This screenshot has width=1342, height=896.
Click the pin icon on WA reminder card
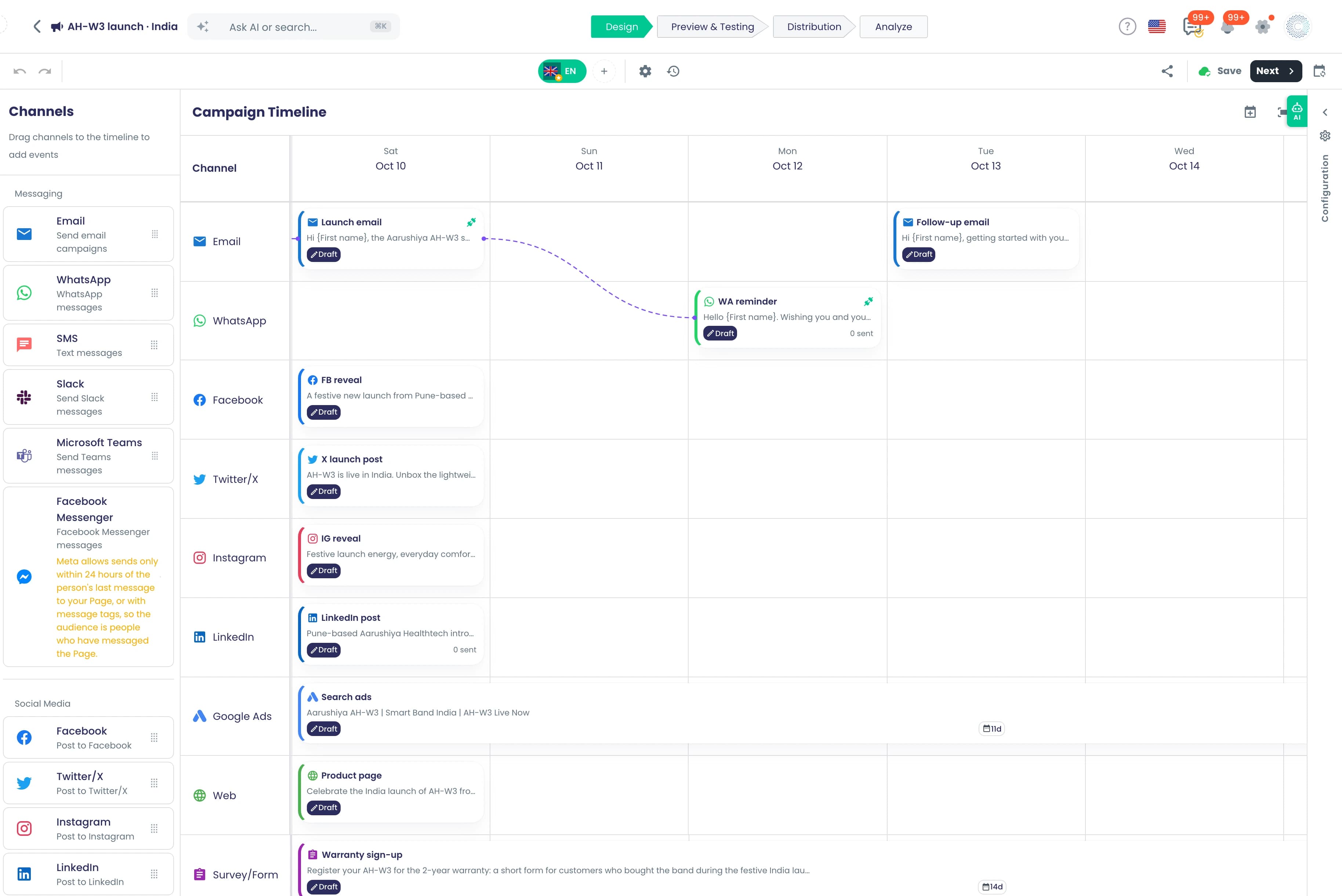pos(868,301)
